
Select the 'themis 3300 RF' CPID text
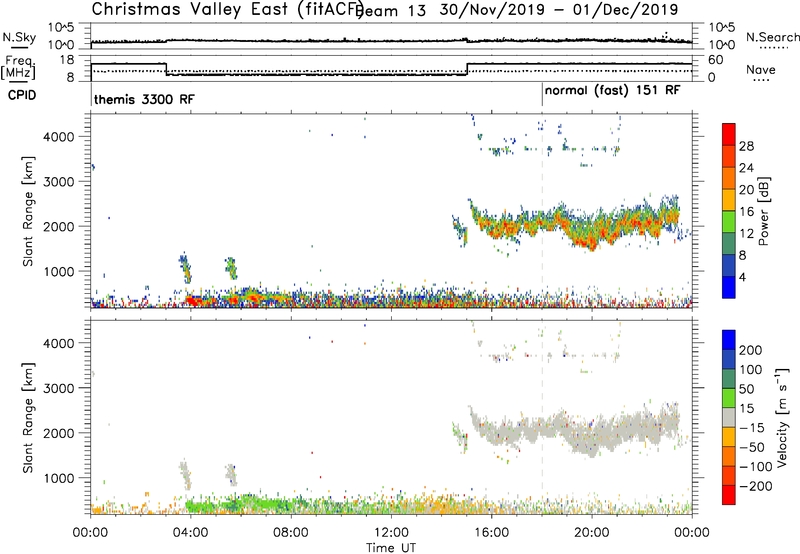pyautogui.click(x=144, y=99)
